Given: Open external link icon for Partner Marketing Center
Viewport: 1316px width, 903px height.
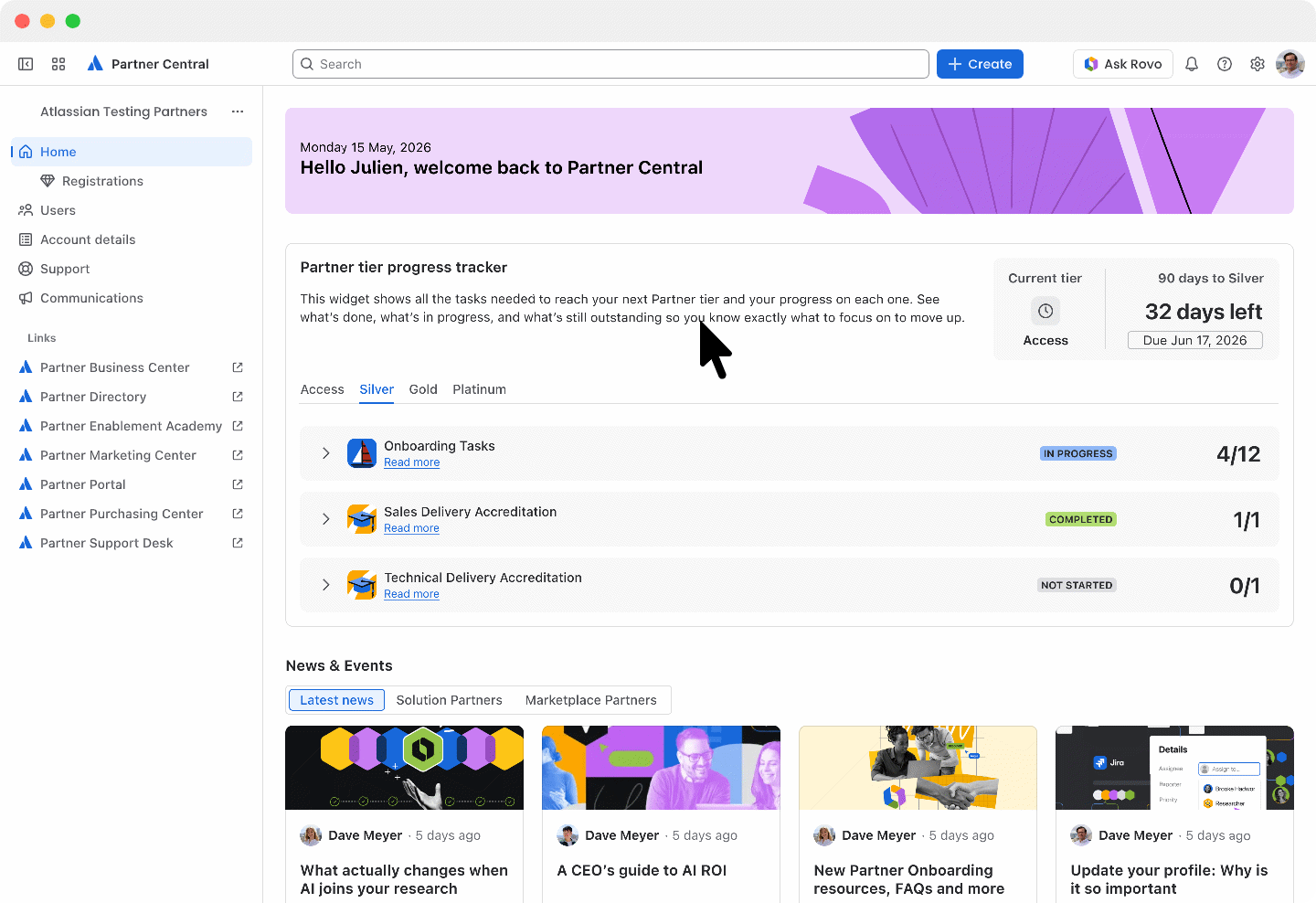Looking at the screenshot, I should pos(238,455).
